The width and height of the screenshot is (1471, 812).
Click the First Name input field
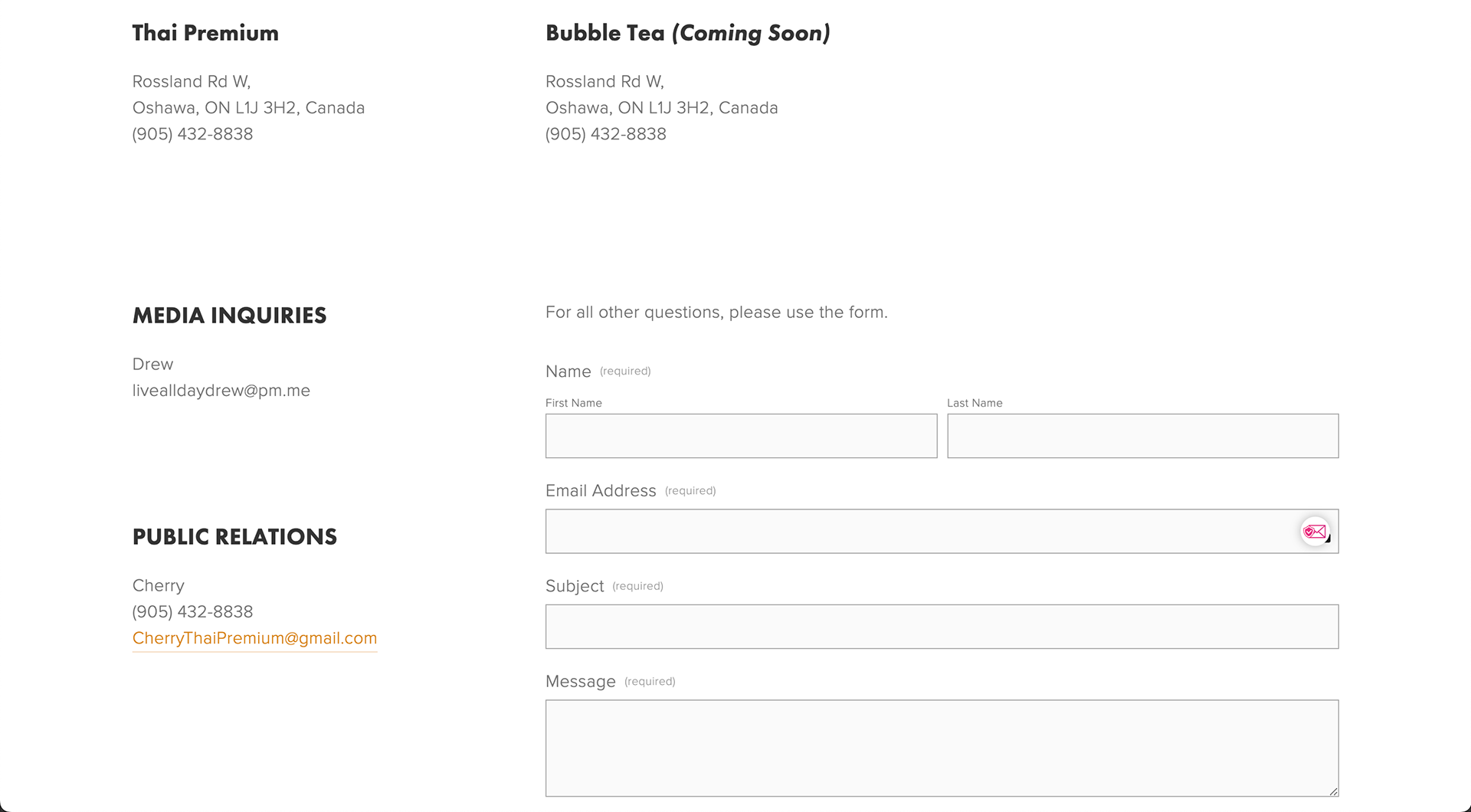pyautogui.click(x=741, y=436)
